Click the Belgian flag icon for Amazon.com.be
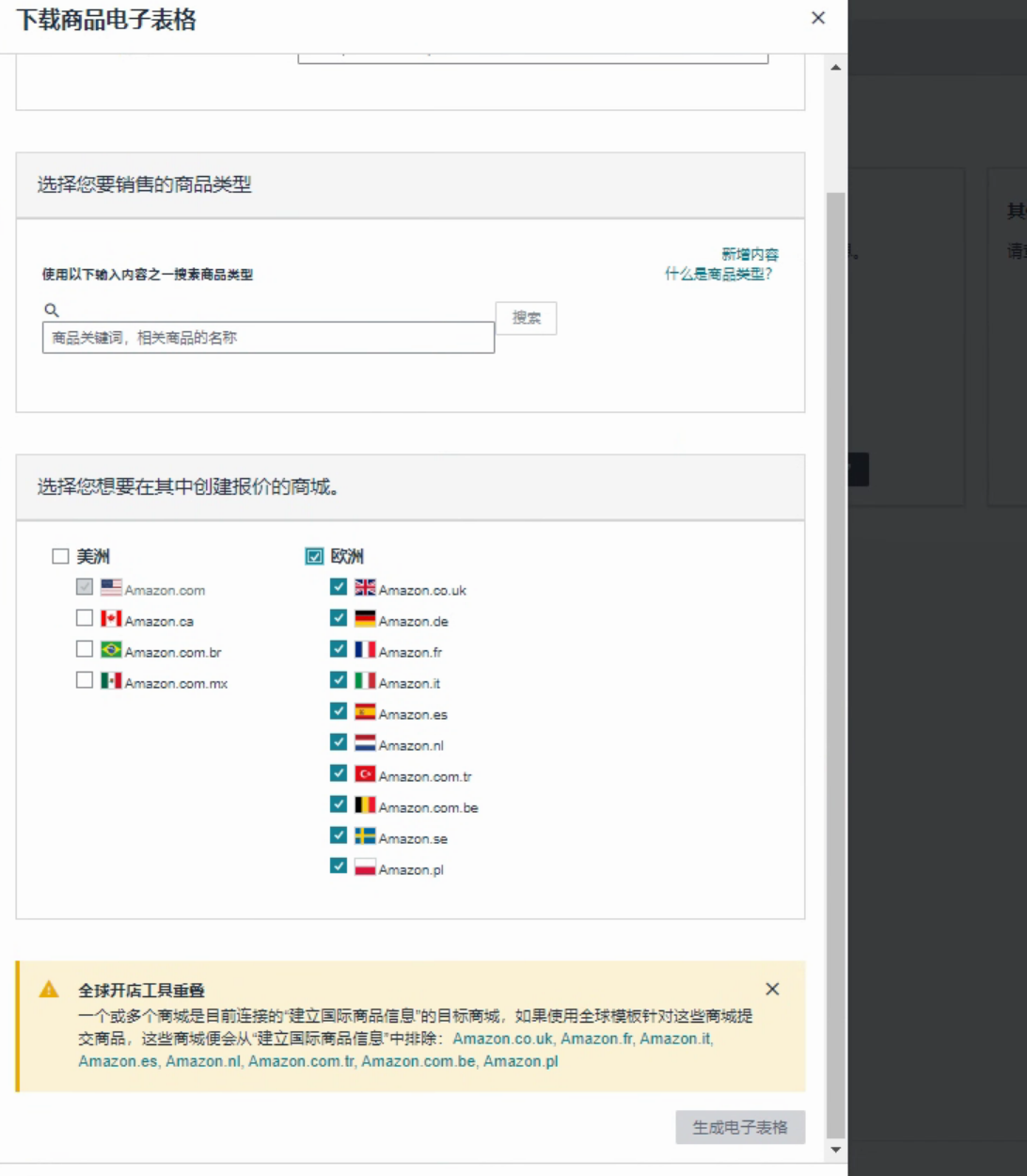 click(x=365, y=804)
